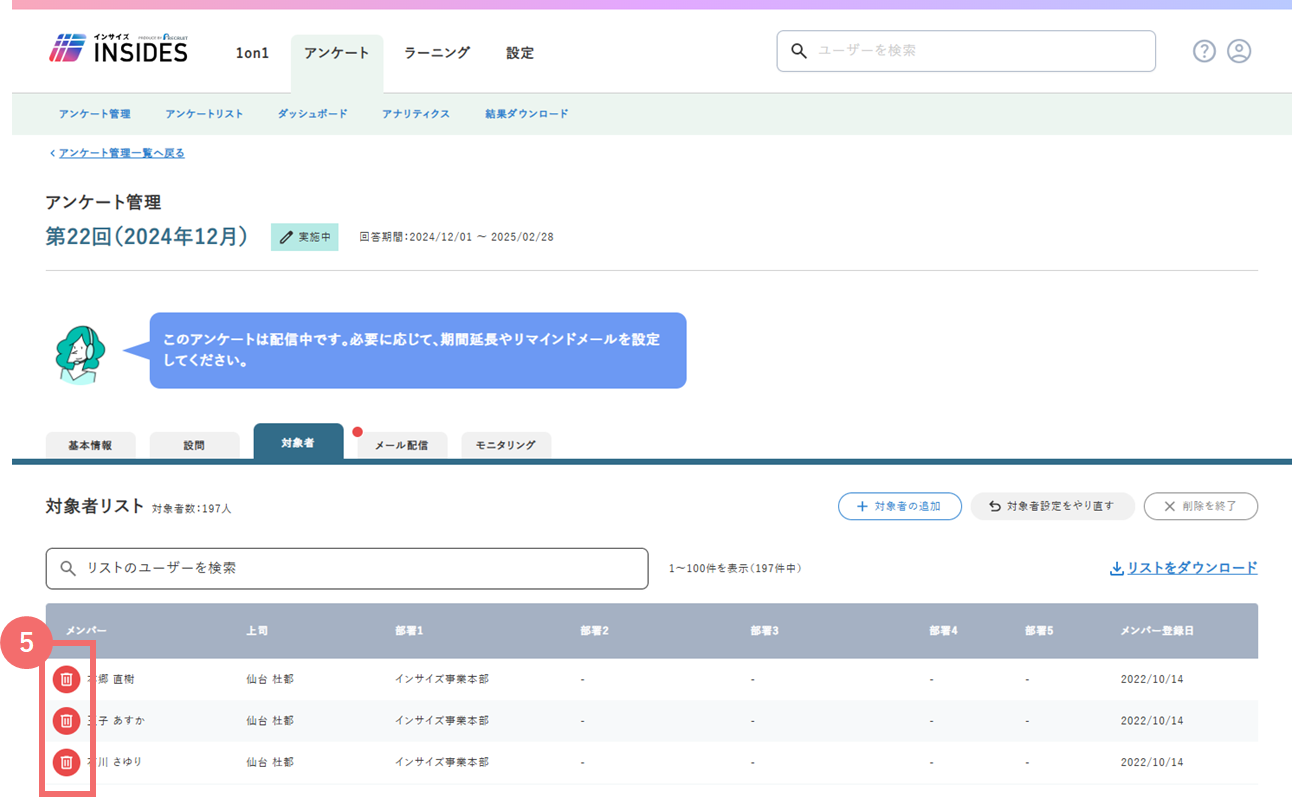
Task: Click 2022/10/14 in the あすか row
Action: [1152, 720]
